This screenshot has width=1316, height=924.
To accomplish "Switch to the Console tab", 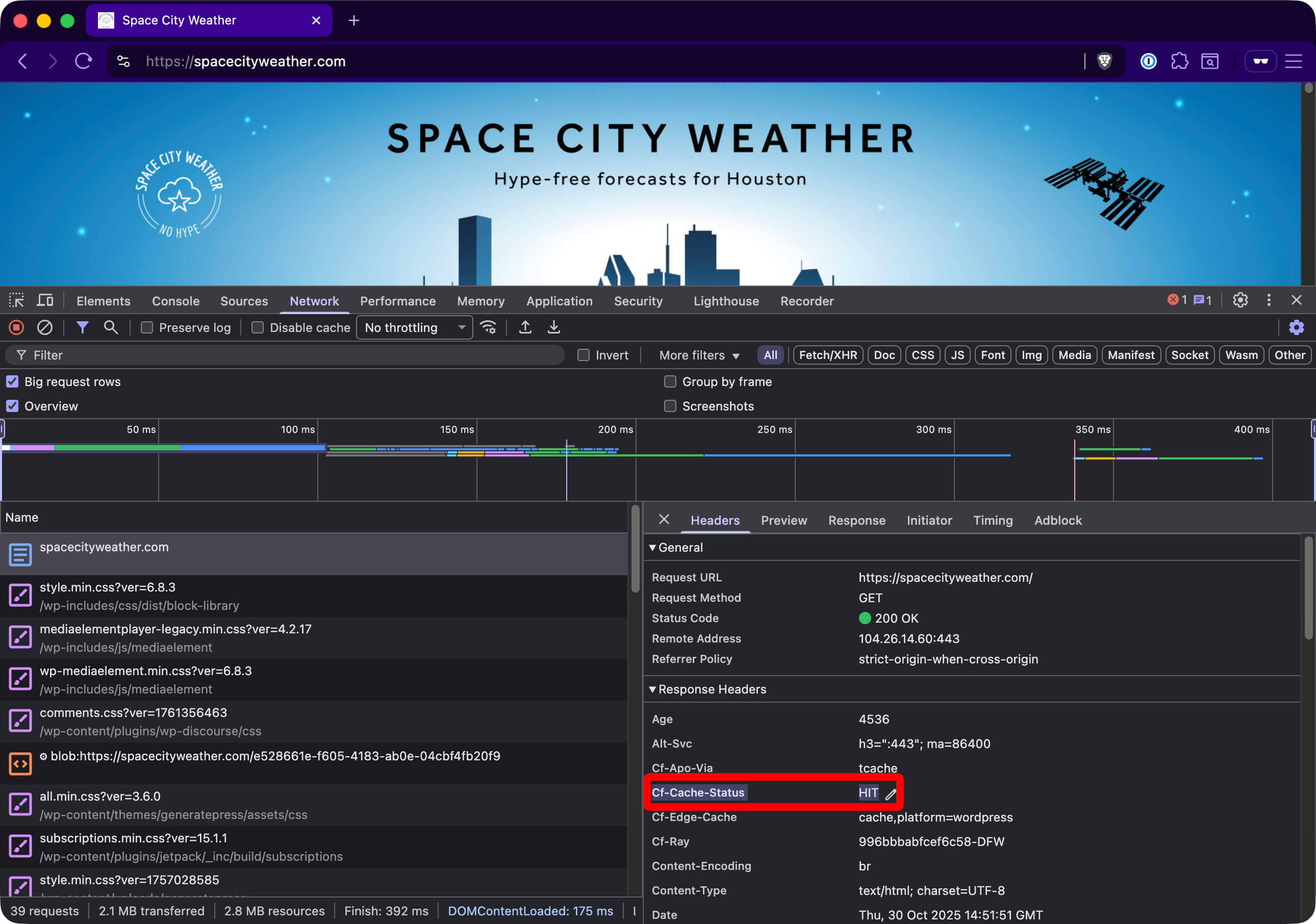I will pyautogui.click(x=175, y=301).
